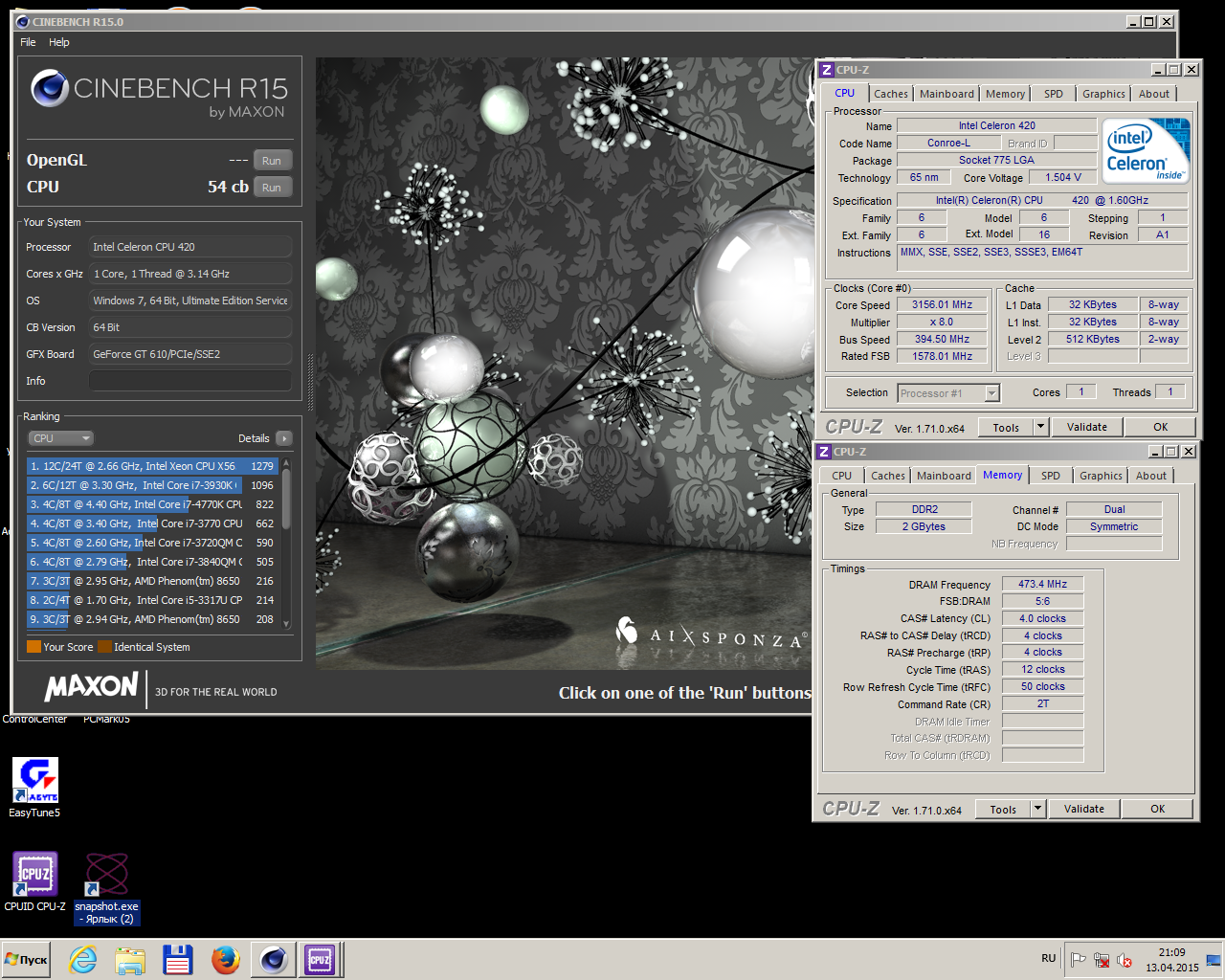
Task: Run the CPU benchmark
Action: point(272,188)
